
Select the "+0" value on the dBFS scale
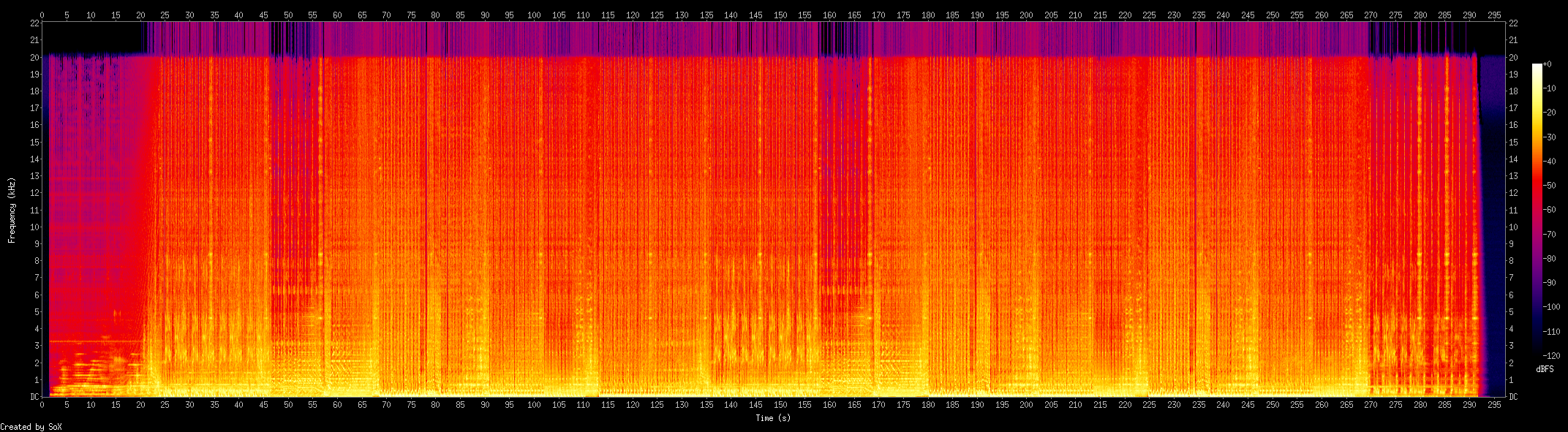tap(1547, 64)
